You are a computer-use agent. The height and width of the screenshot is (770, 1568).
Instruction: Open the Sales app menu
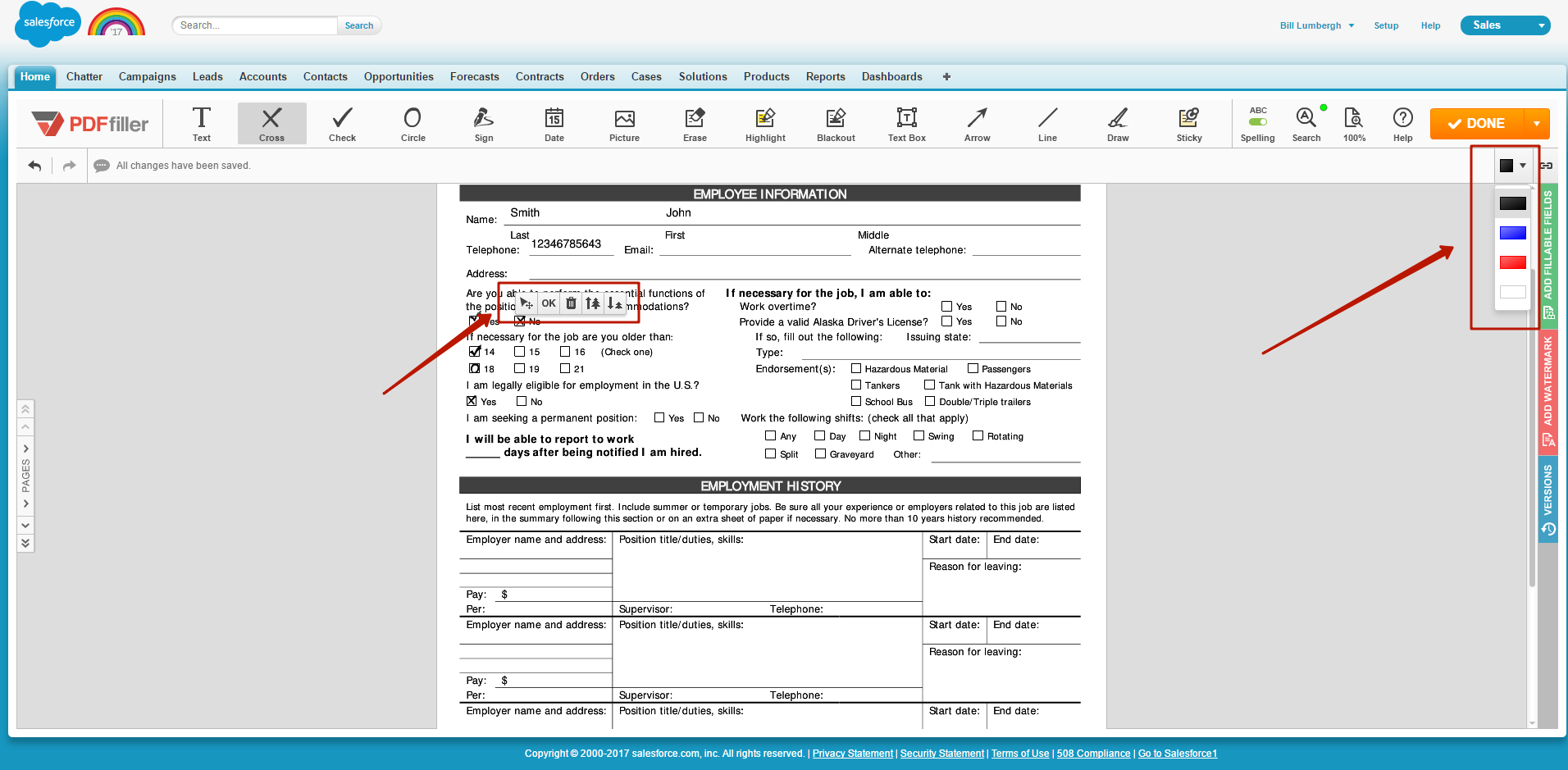(1505, 25)
